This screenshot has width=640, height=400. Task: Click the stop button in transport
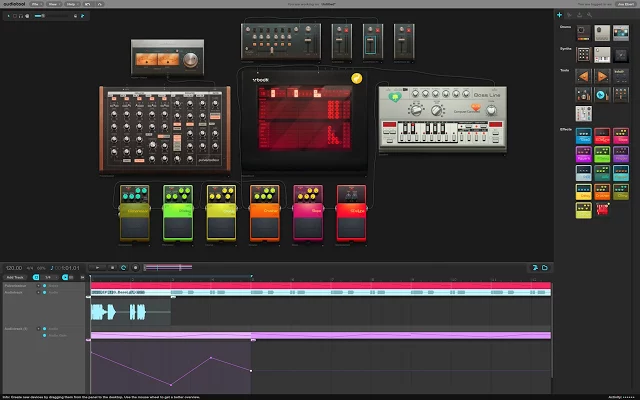click(x=113, y=268)
